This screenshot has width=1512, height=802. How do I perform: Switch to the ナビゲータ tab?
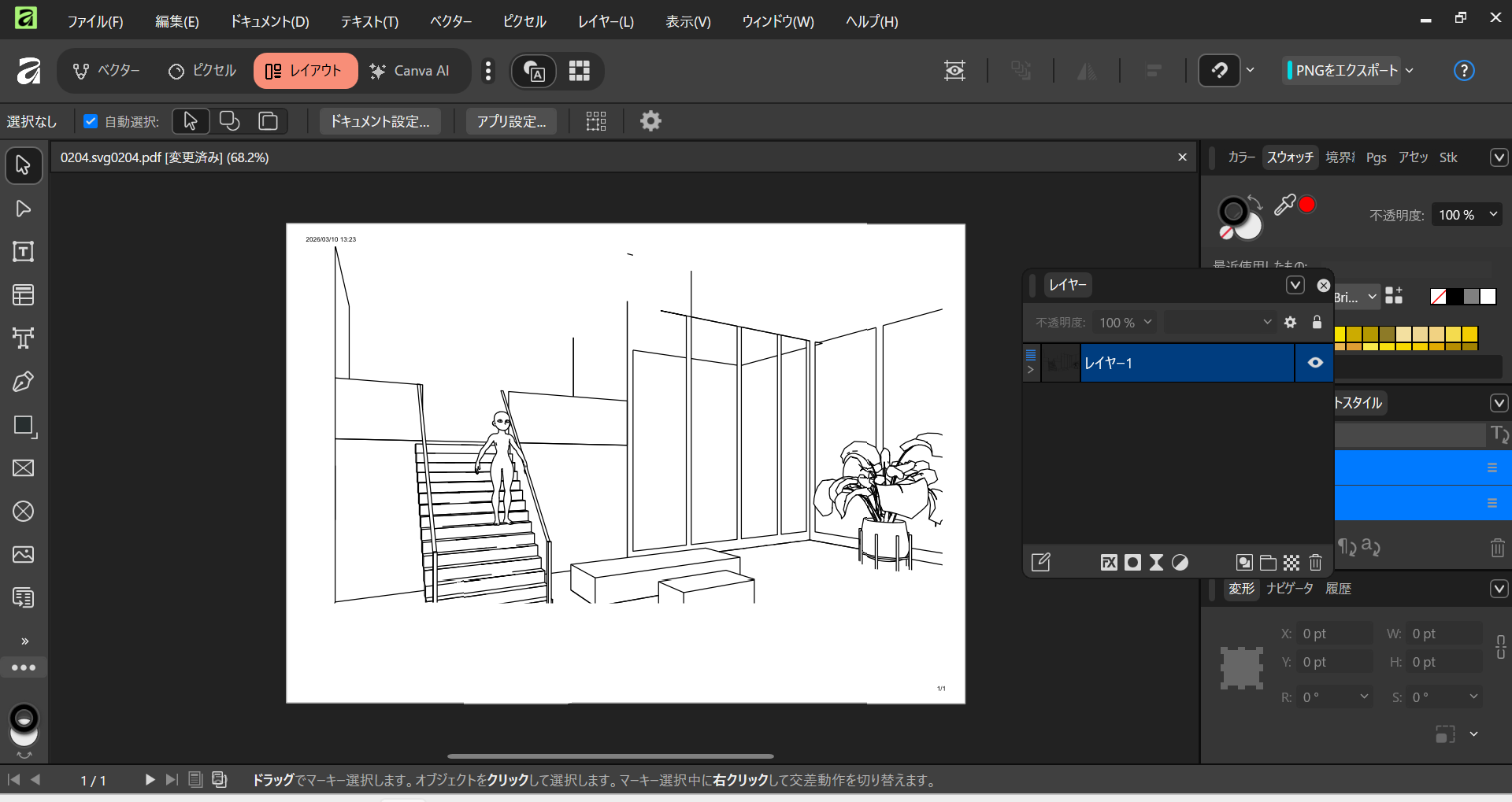click(x=1289, y=589)
